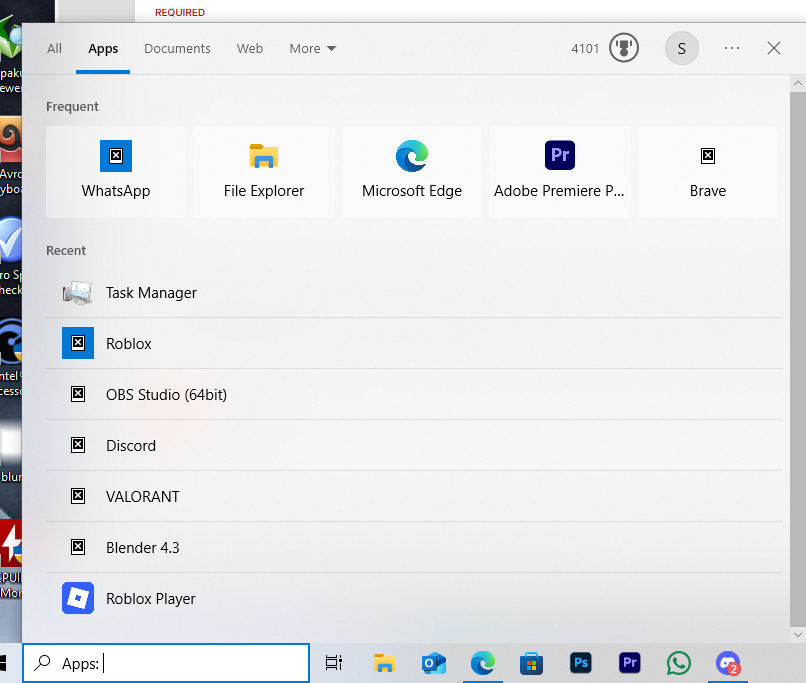
Task: Open the three-dots options menu
Action: point(732,48)
